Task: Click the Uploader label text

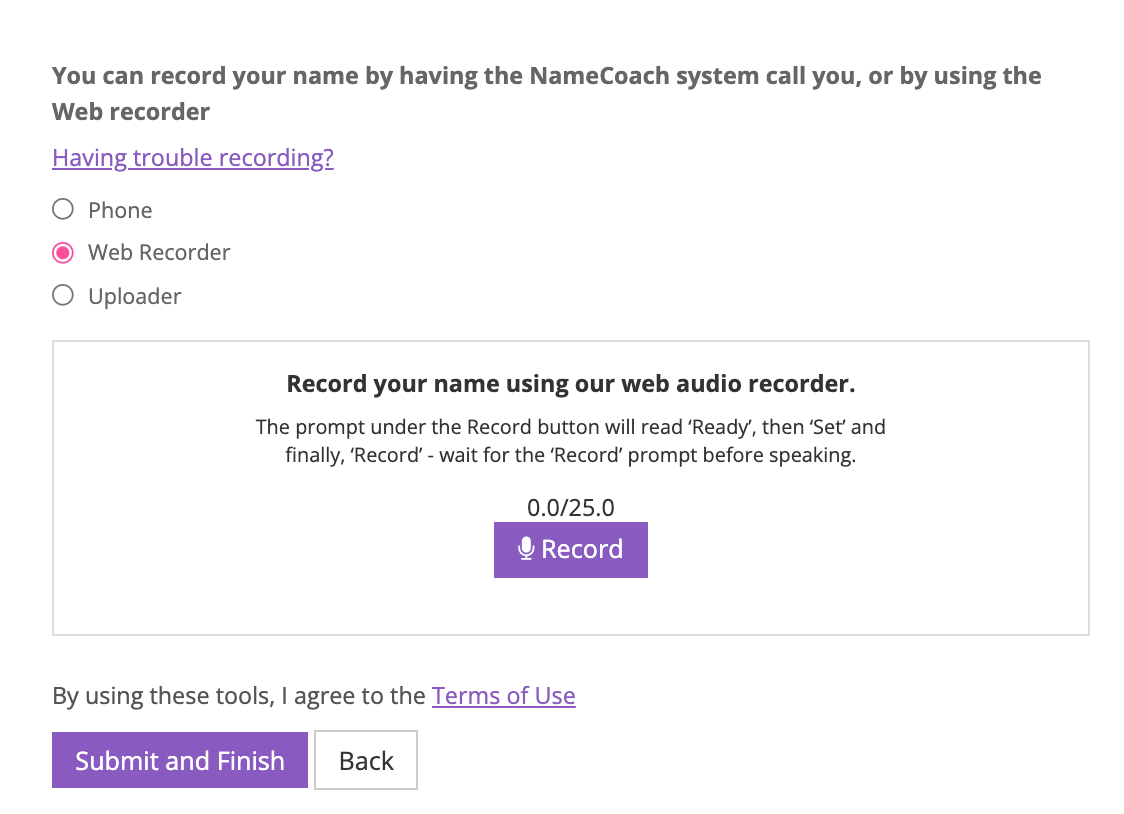Action: (134, 296)
